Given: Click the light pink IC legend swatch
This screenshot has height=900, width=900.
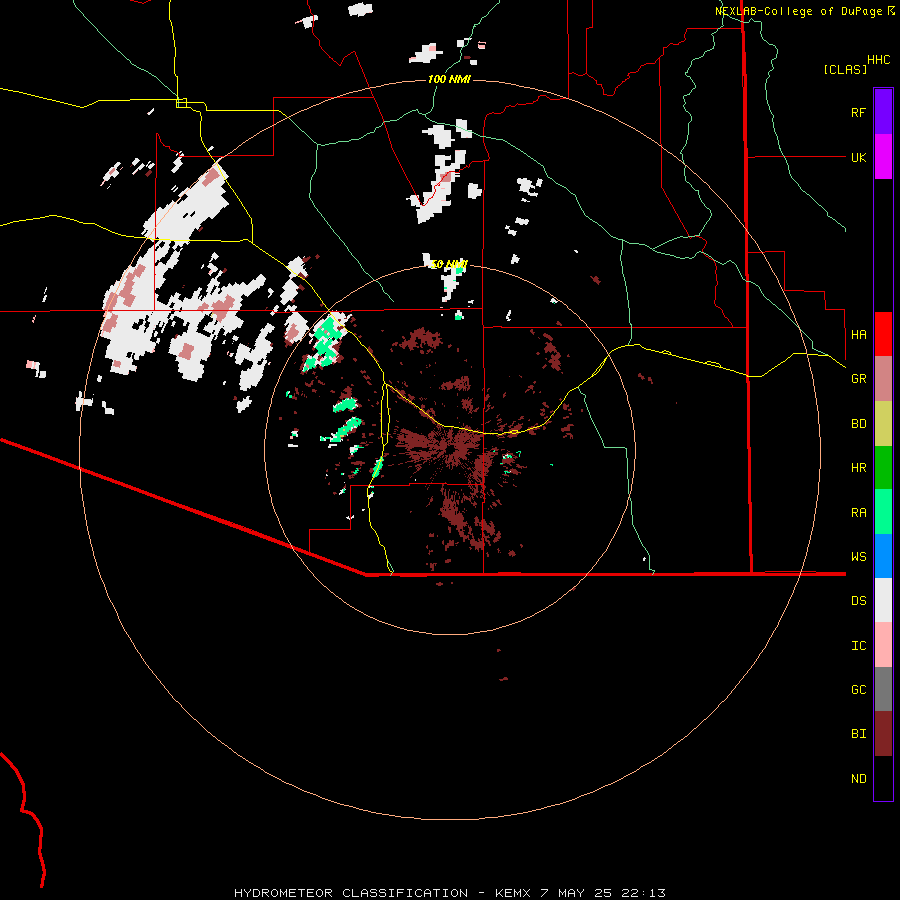Looking at the screenshot, I should click(883, 645).
